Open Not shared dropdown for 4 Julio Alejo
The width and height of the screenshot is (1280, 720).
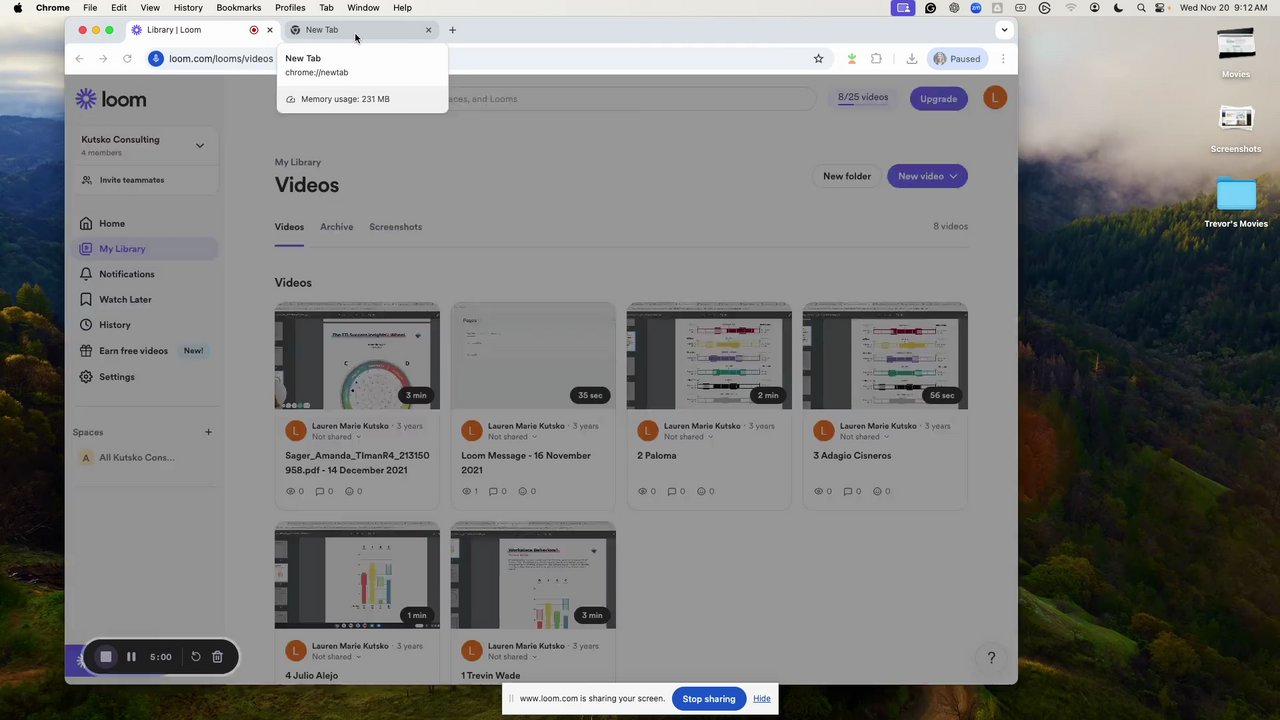tap(337, 657)
